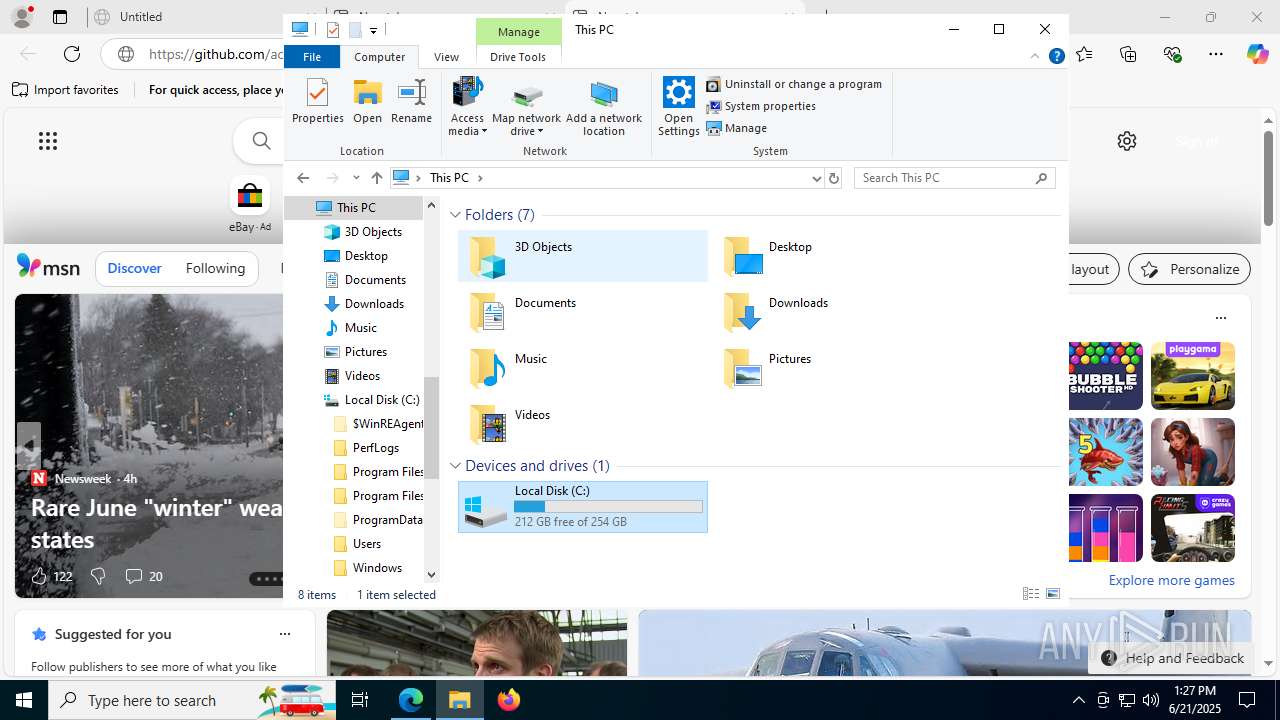The height and width of the screenshot is (720, 1280).
Task: Switch to details view layout icon
Action: (1031, 594)
